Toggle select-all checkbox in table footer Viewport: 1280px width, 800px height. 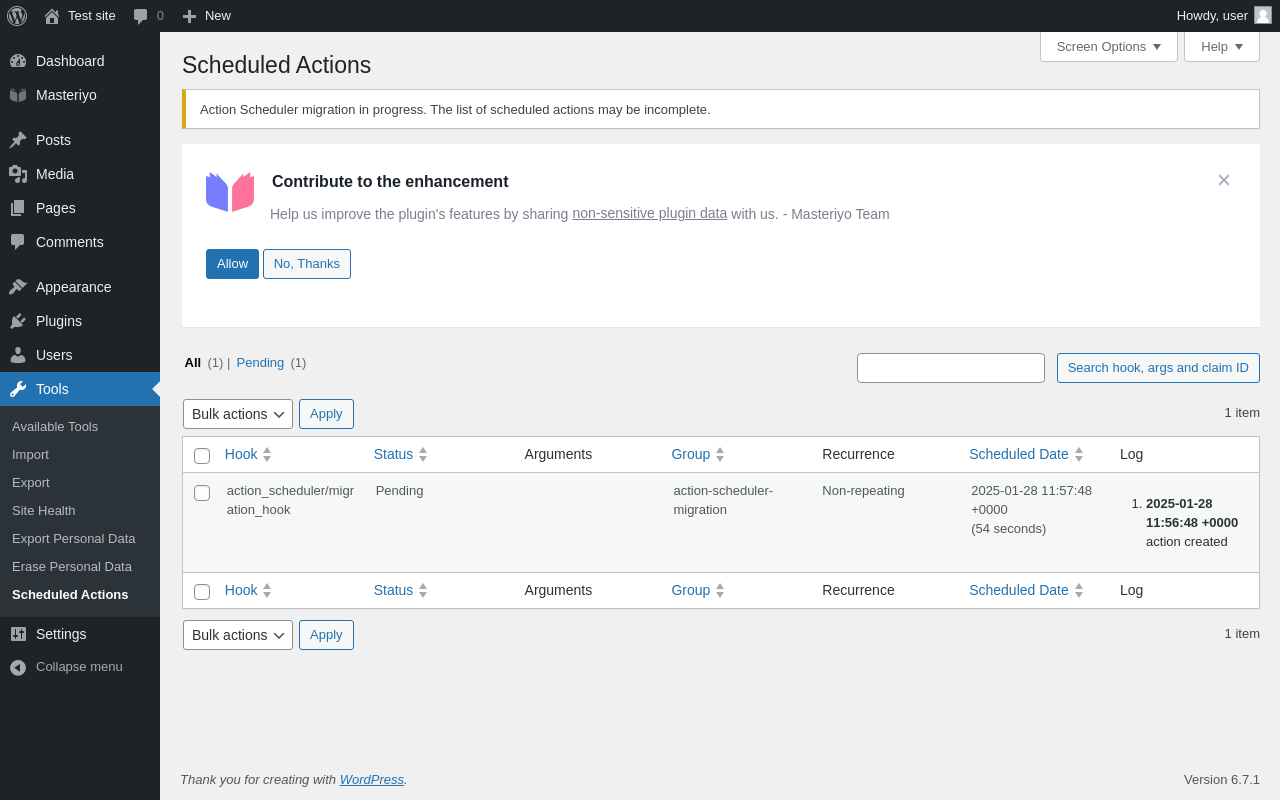(x=202, y=592)
